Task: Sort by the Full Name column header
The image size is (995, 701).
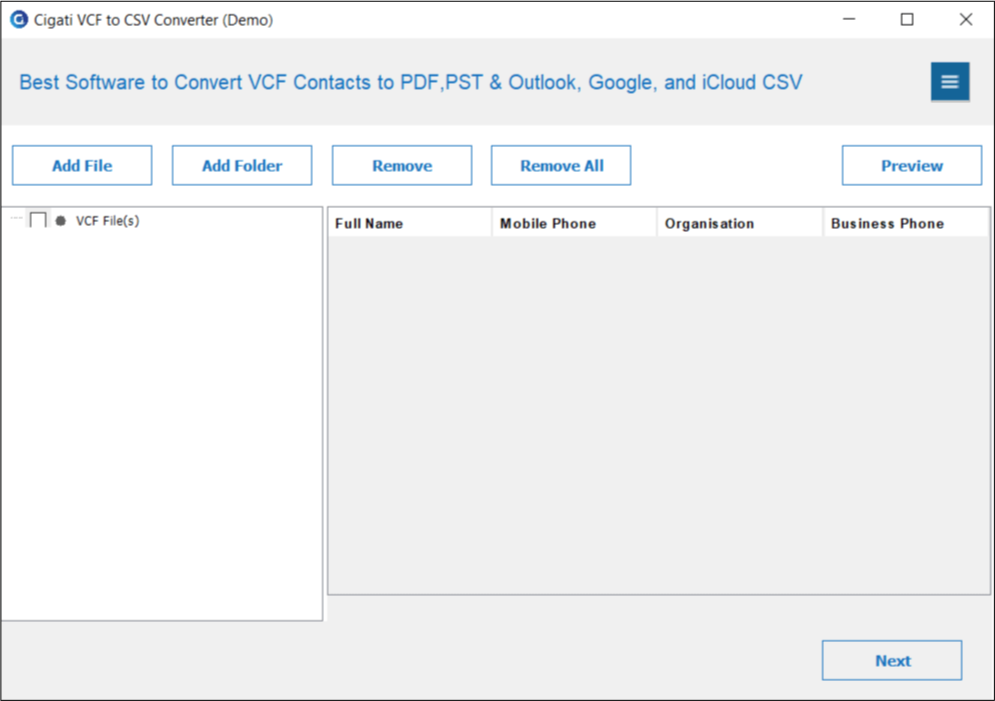Action: pyautogui.click(x=410, y=223)
